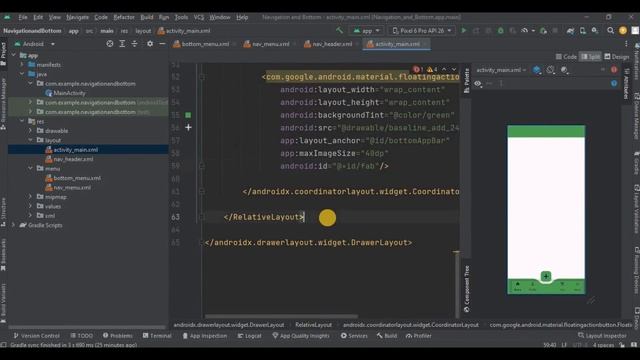Screen dimensions: 640x360
Task: Expand the mipmap folder
Action: [x=30, y=197]
